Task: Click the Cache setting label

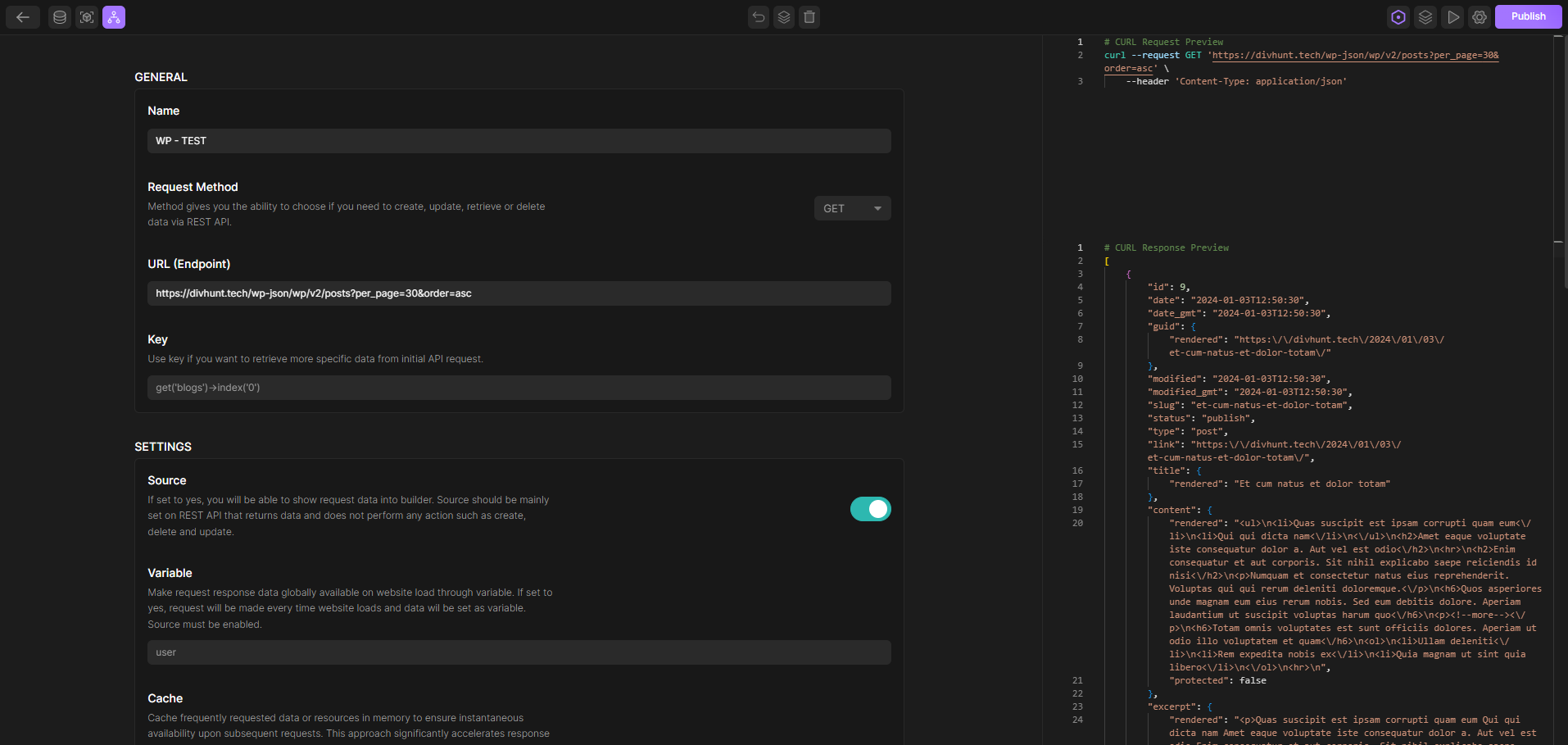Action: [x=165, y=698]
